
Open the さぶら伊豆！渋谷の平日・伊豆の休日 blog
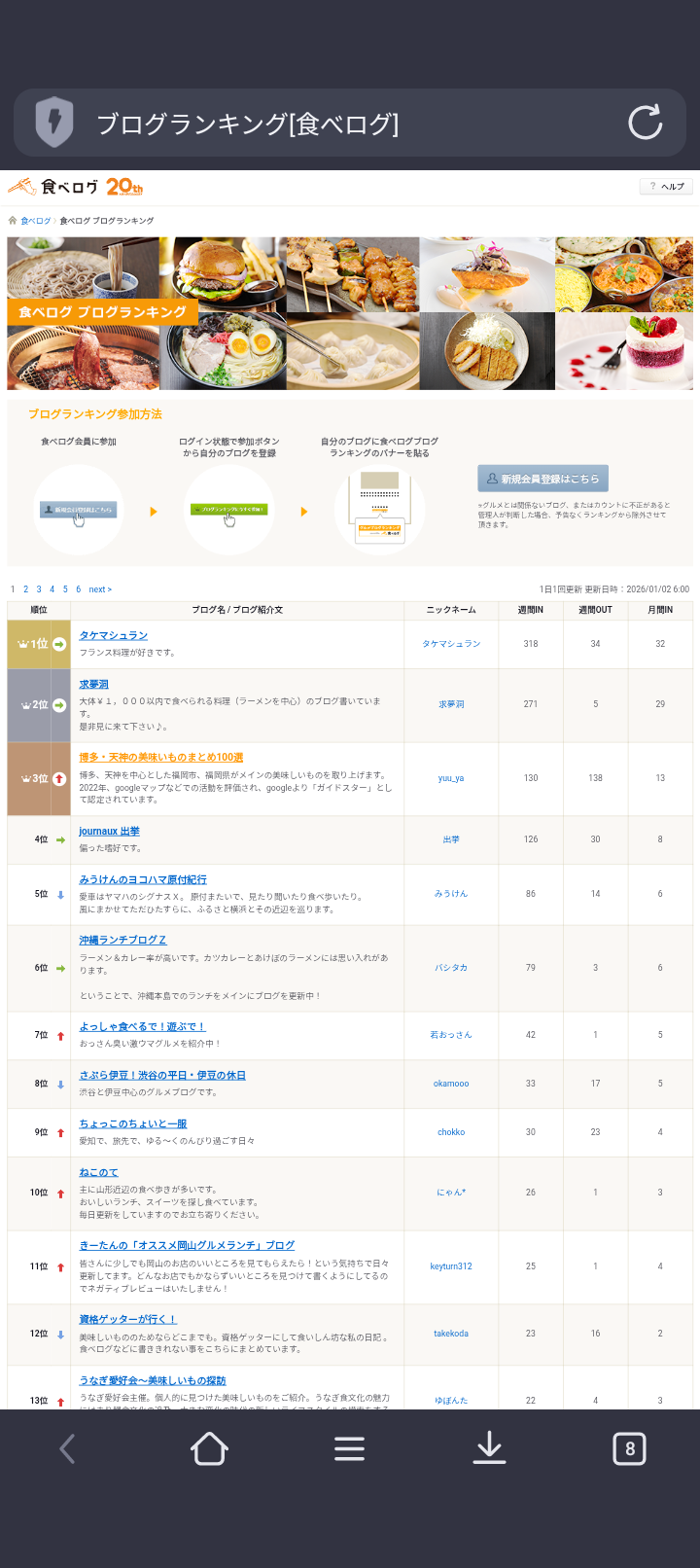click(x=162, y=1075)
